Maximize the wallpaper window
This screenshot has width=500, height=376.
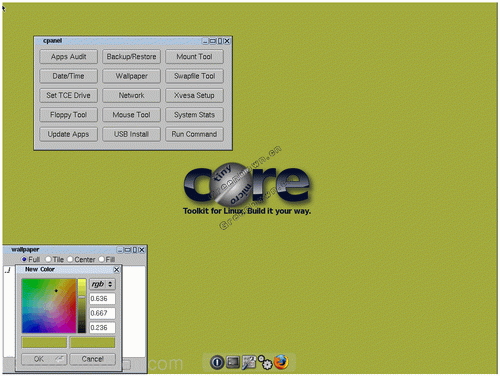[x=127, y=250]
